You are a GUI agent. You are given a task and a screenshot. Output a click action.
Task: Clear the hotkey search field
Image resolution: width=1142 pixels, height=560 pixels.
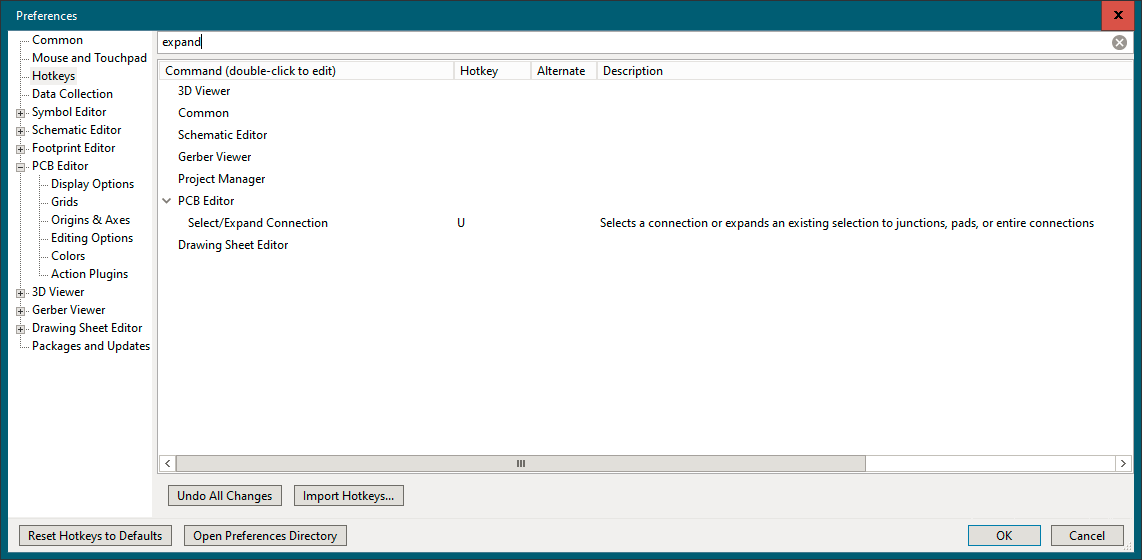[1119, 42]
